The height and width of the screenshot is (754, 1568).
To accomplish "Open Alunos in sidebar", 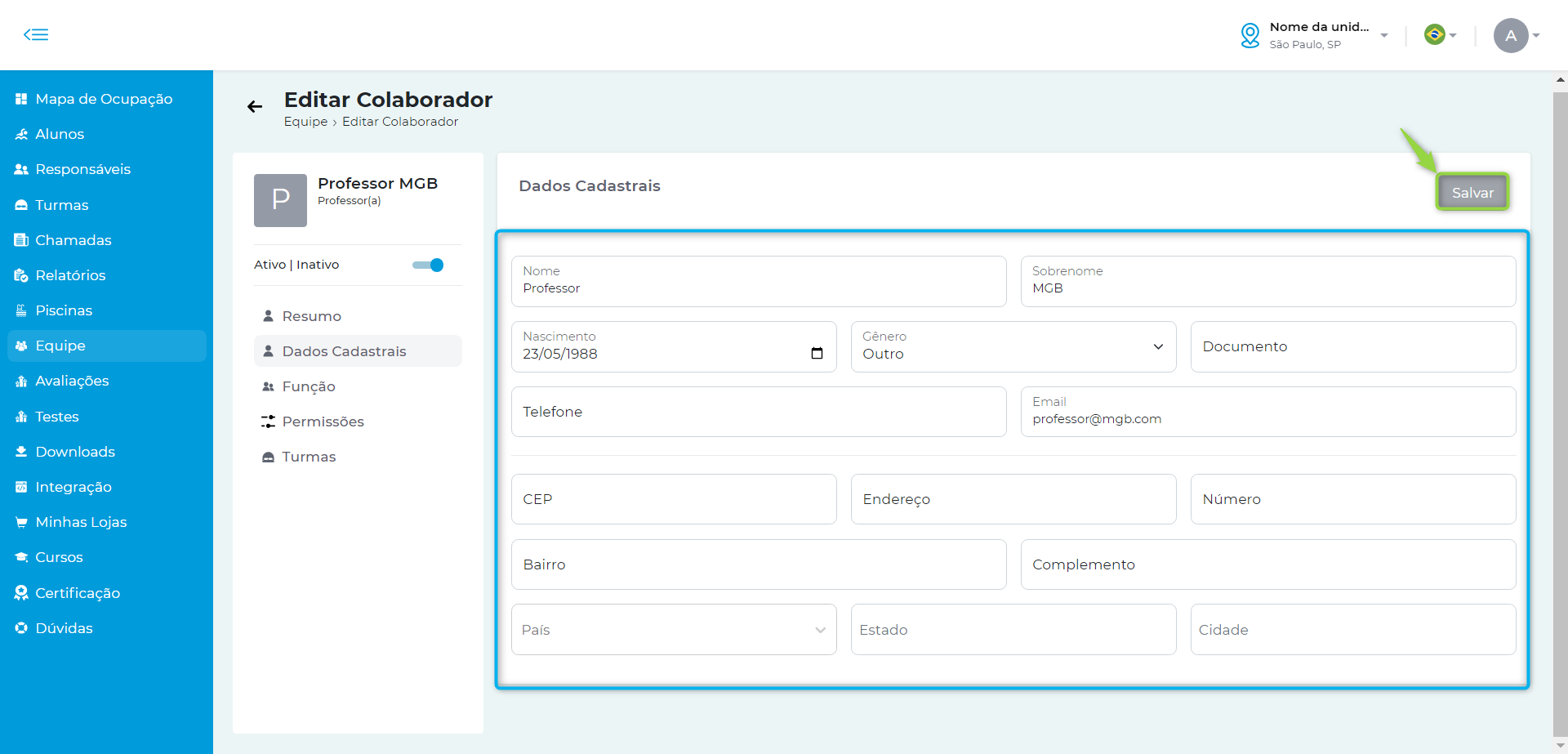I will coord(106,134).
